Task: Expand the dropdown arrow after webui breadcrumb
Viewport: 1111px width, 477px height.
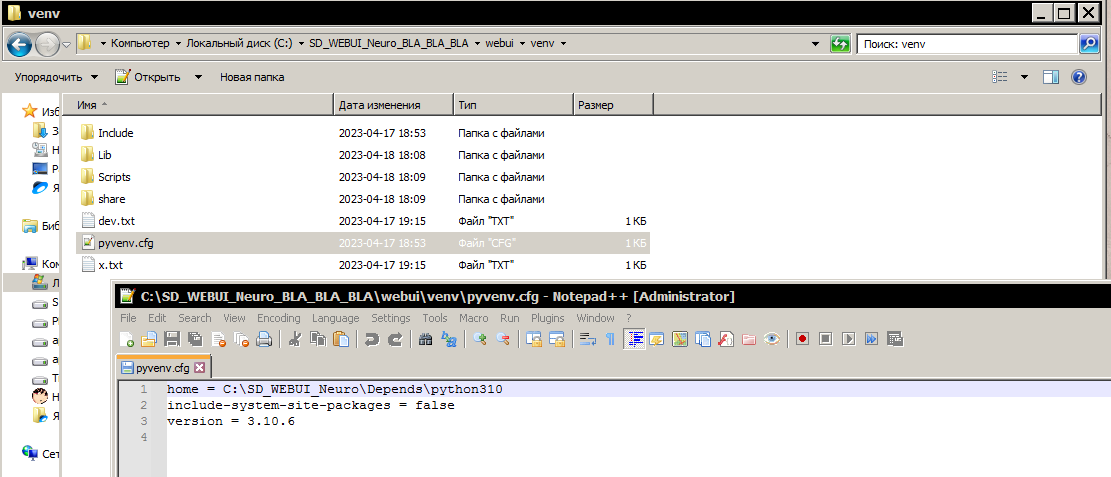Action: click(x=523, y=44)
